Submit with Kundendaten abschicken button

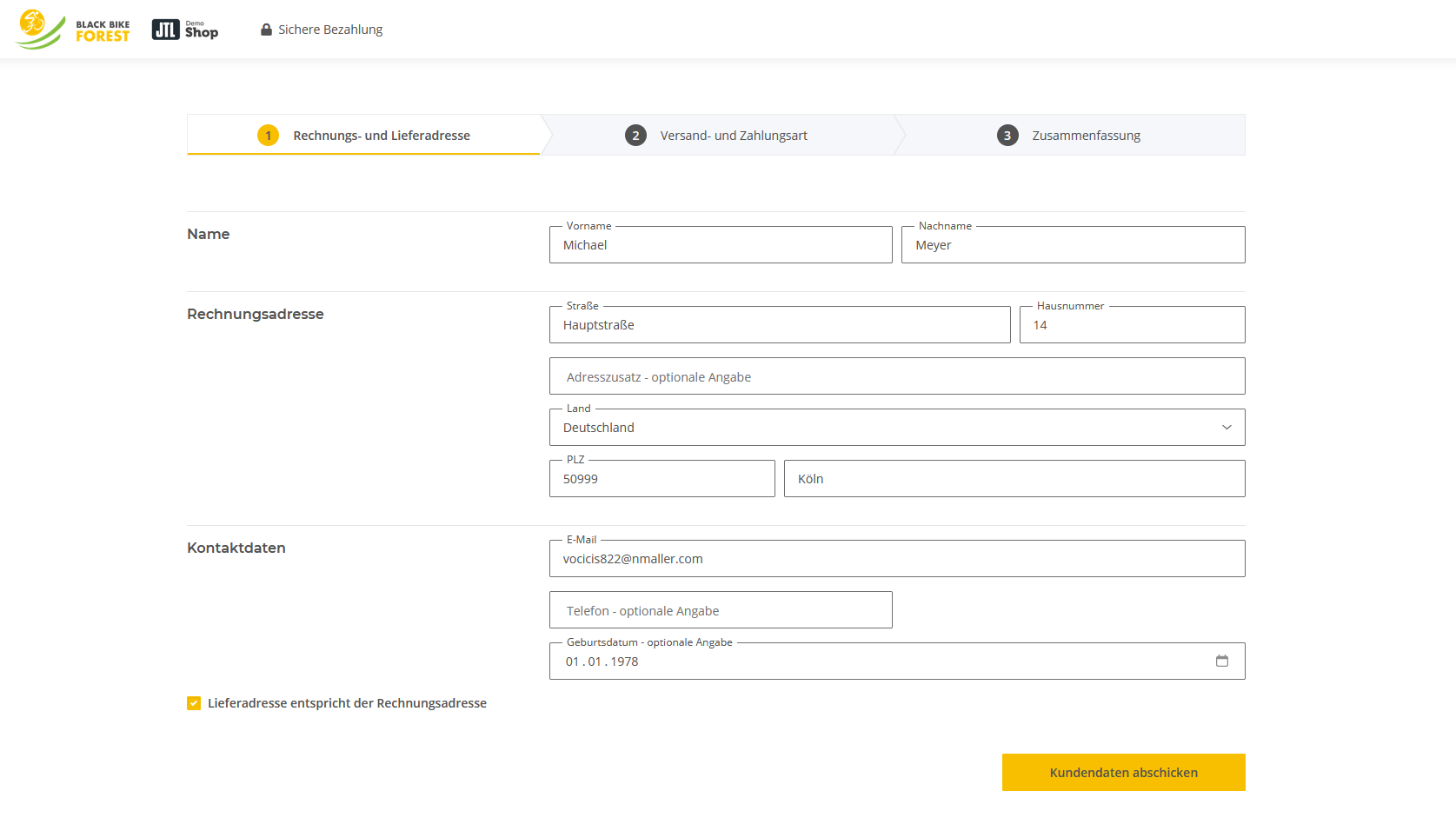coord(1123,773)
